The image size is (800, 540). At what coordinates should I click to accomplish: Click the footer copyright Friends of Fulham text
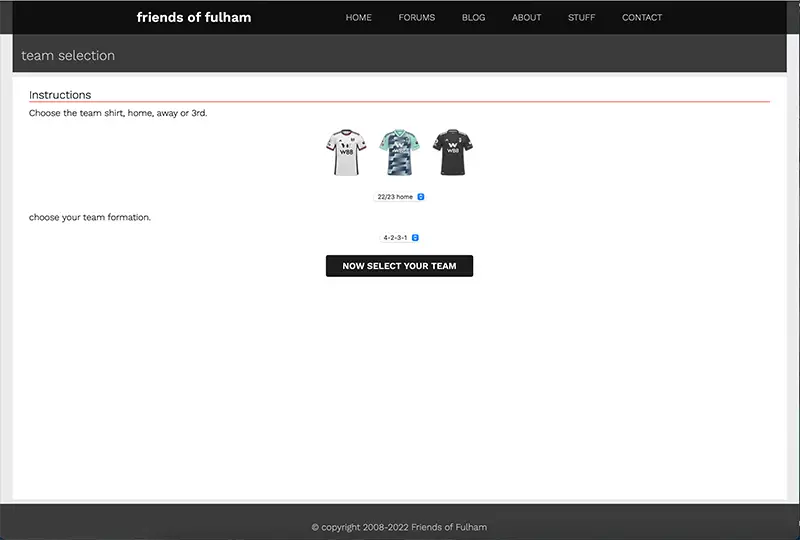pos(399,527)
